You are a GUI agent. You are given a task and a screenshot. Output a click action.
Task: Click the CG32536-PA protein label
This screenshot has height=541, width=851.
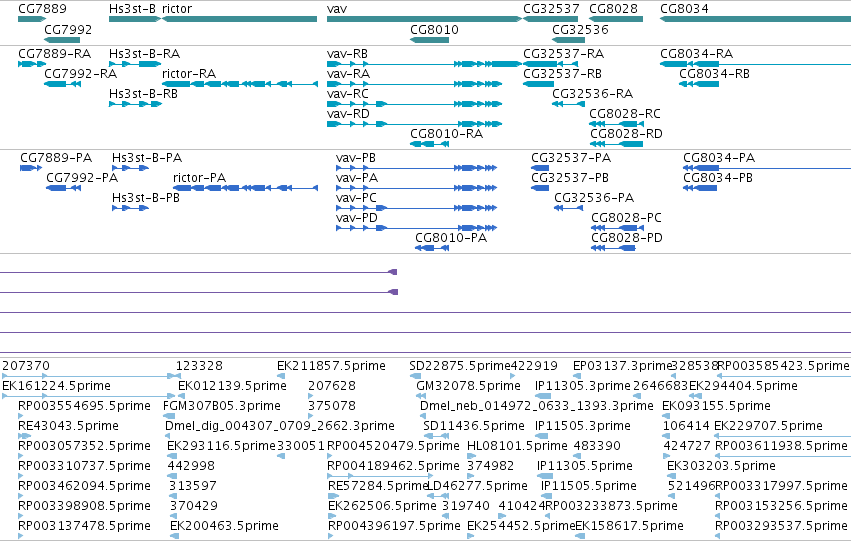tap(594, 198)
